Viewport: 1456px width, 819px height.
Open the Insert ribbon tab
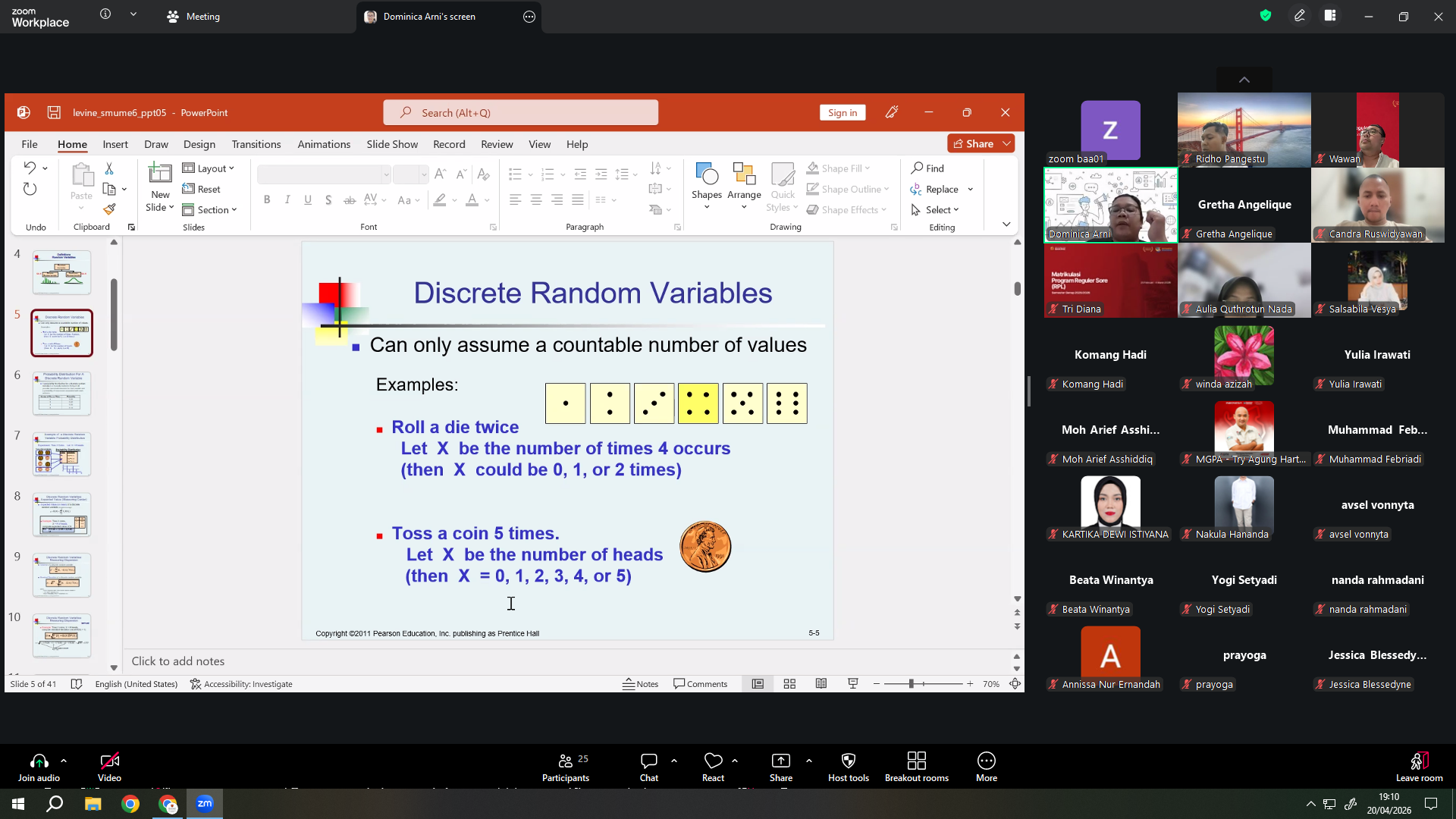(115, 144)
